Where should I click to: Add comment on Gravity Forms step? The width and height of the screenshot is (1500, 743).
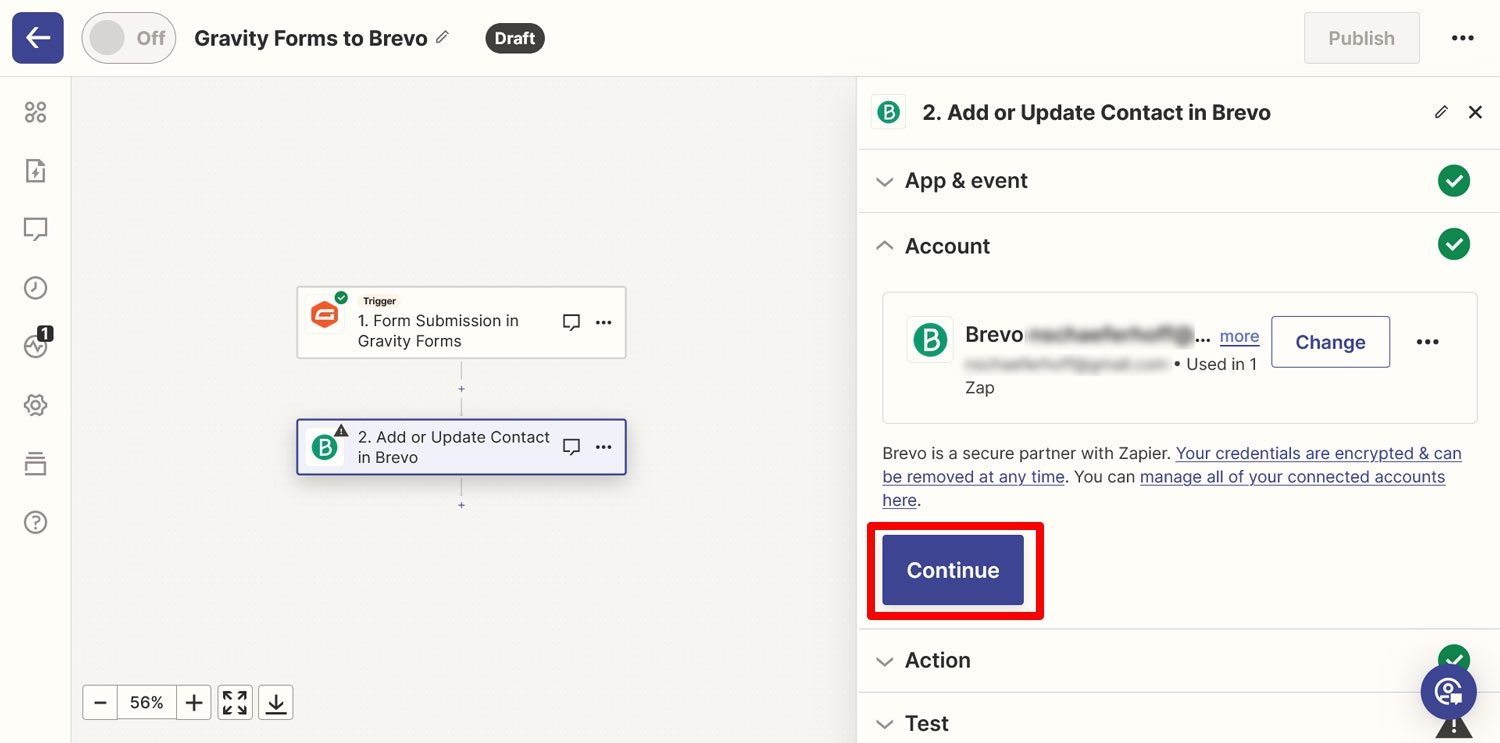click(x=571, y=322)
